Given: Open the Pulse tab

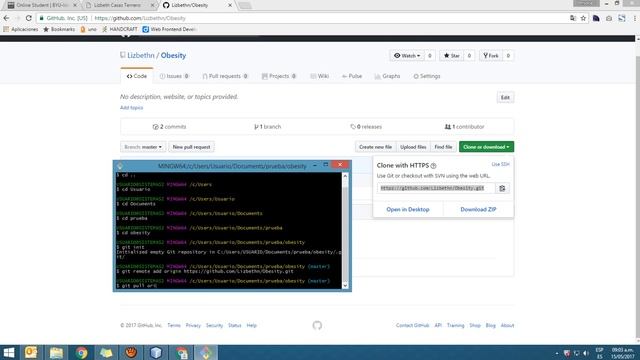Looking at the screenshot, I should 352,76.
